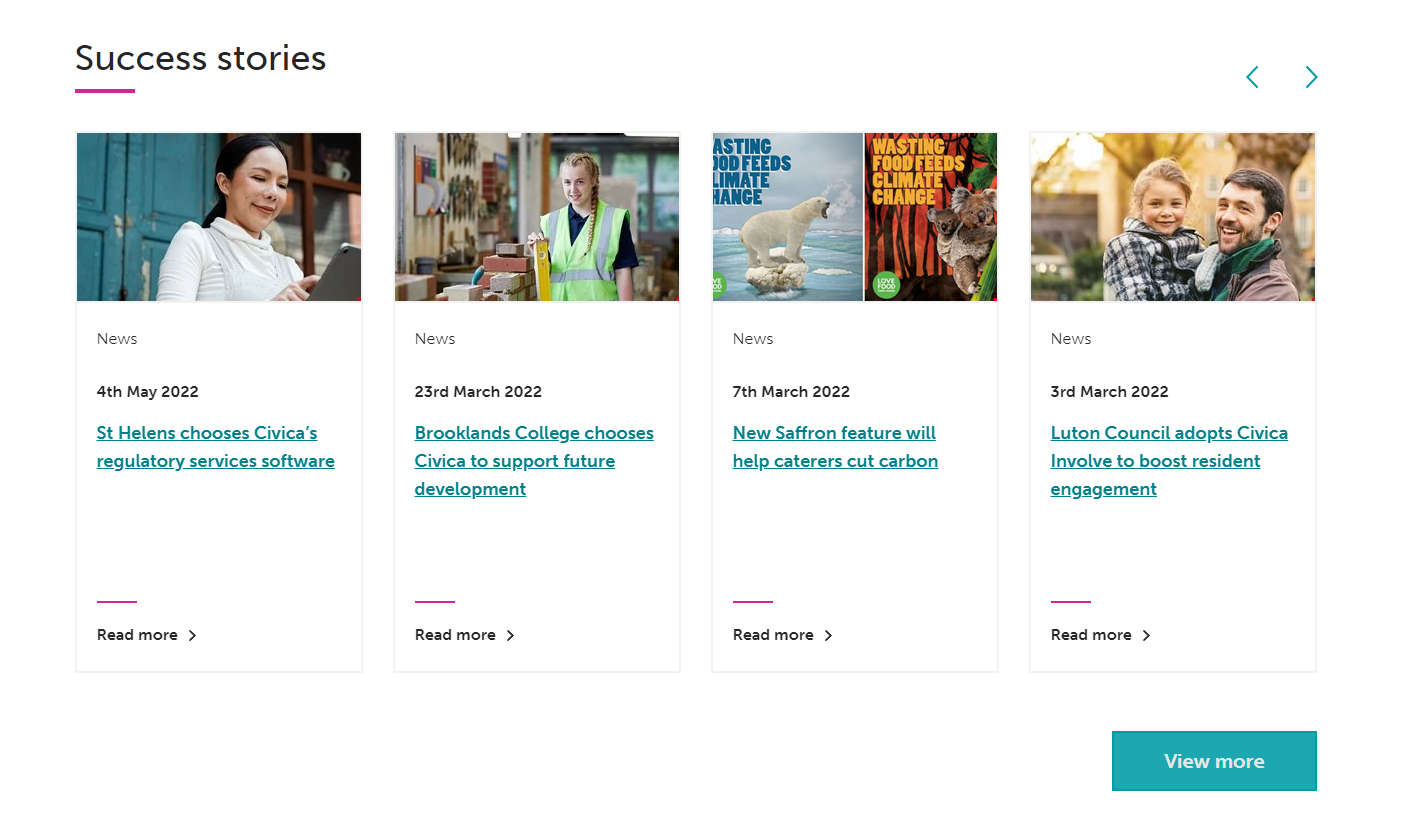This screenshot has height=839, width=1422.
Task: Click Read more under the St Helens card
Action: coord(136,635)
